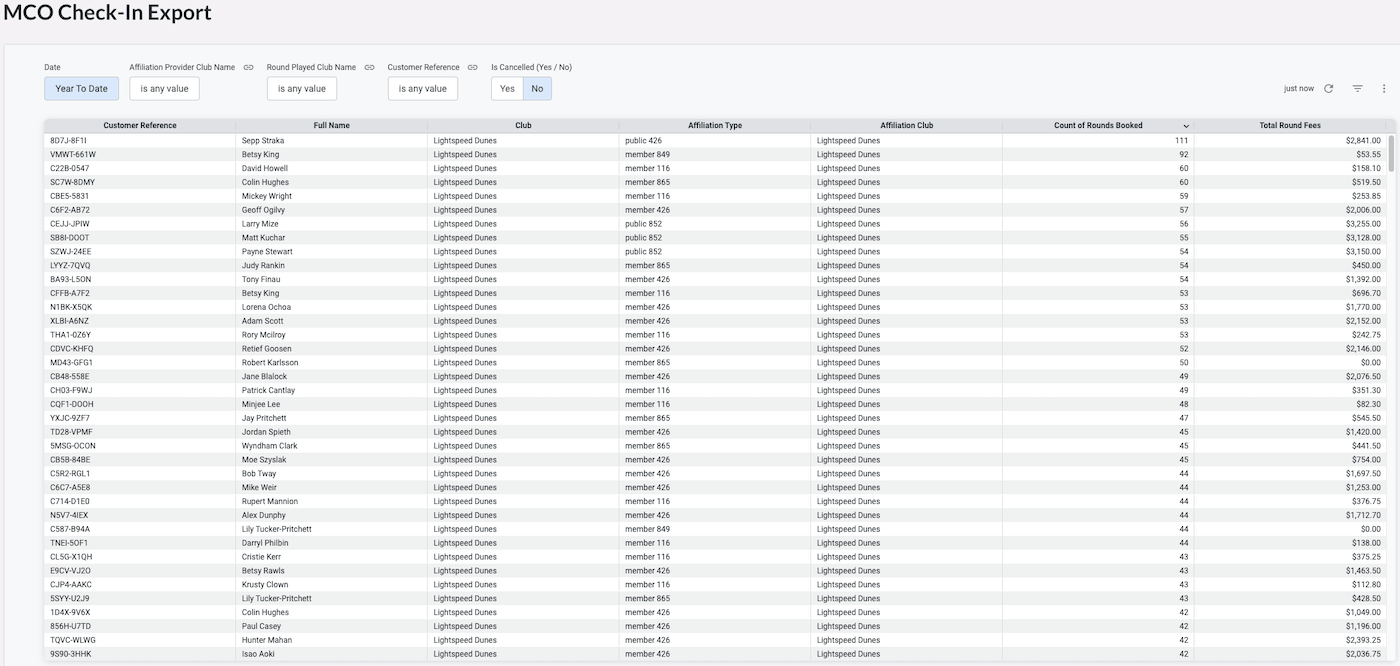
Task: Select the name Retief Goosen
Action: coord(267,349)
